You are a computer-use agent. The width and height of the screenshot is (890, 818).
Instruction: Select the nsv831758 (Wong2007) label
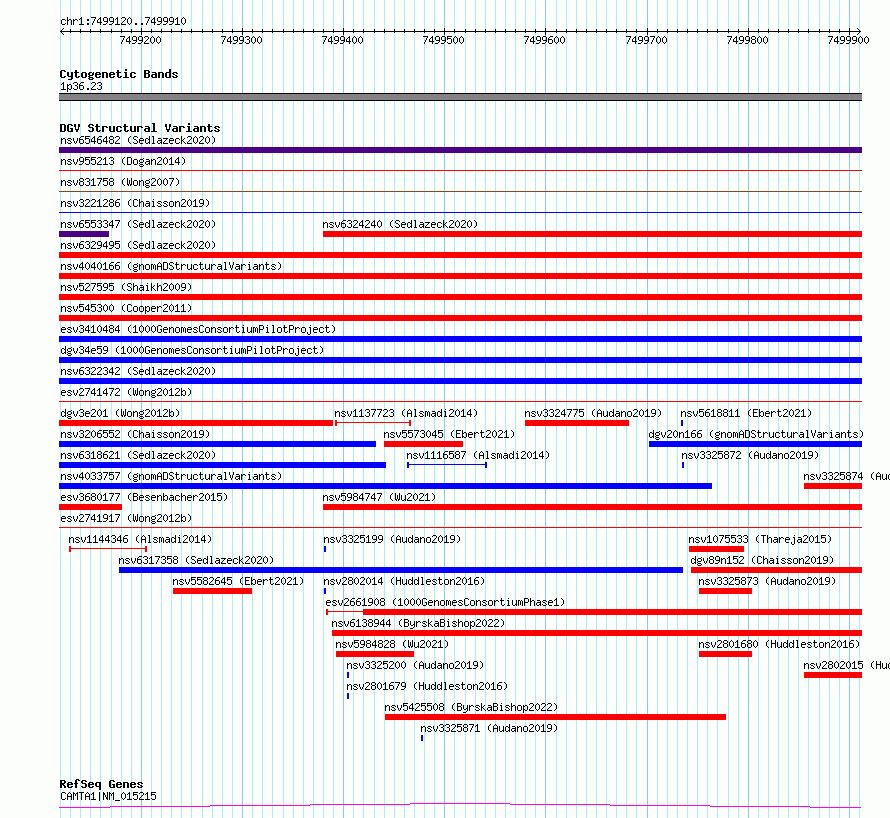(120, 182)
